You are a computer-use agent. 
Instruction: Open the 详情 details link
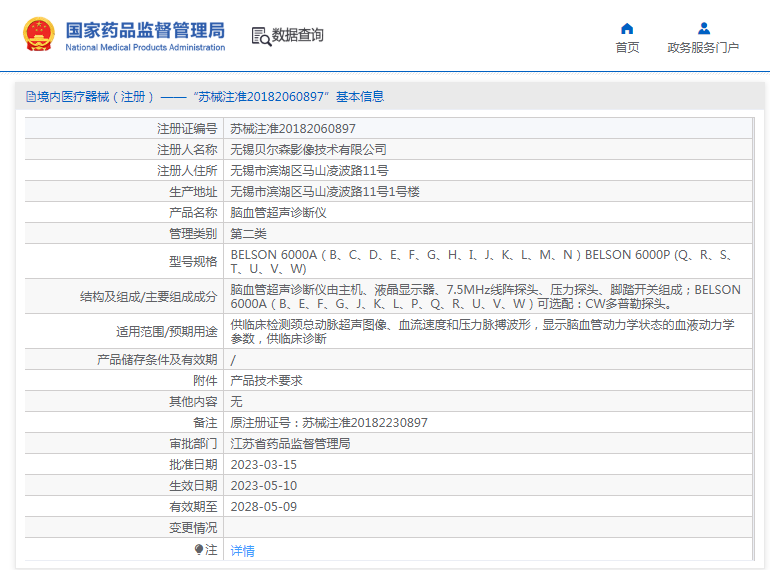(x=243, y=551)
